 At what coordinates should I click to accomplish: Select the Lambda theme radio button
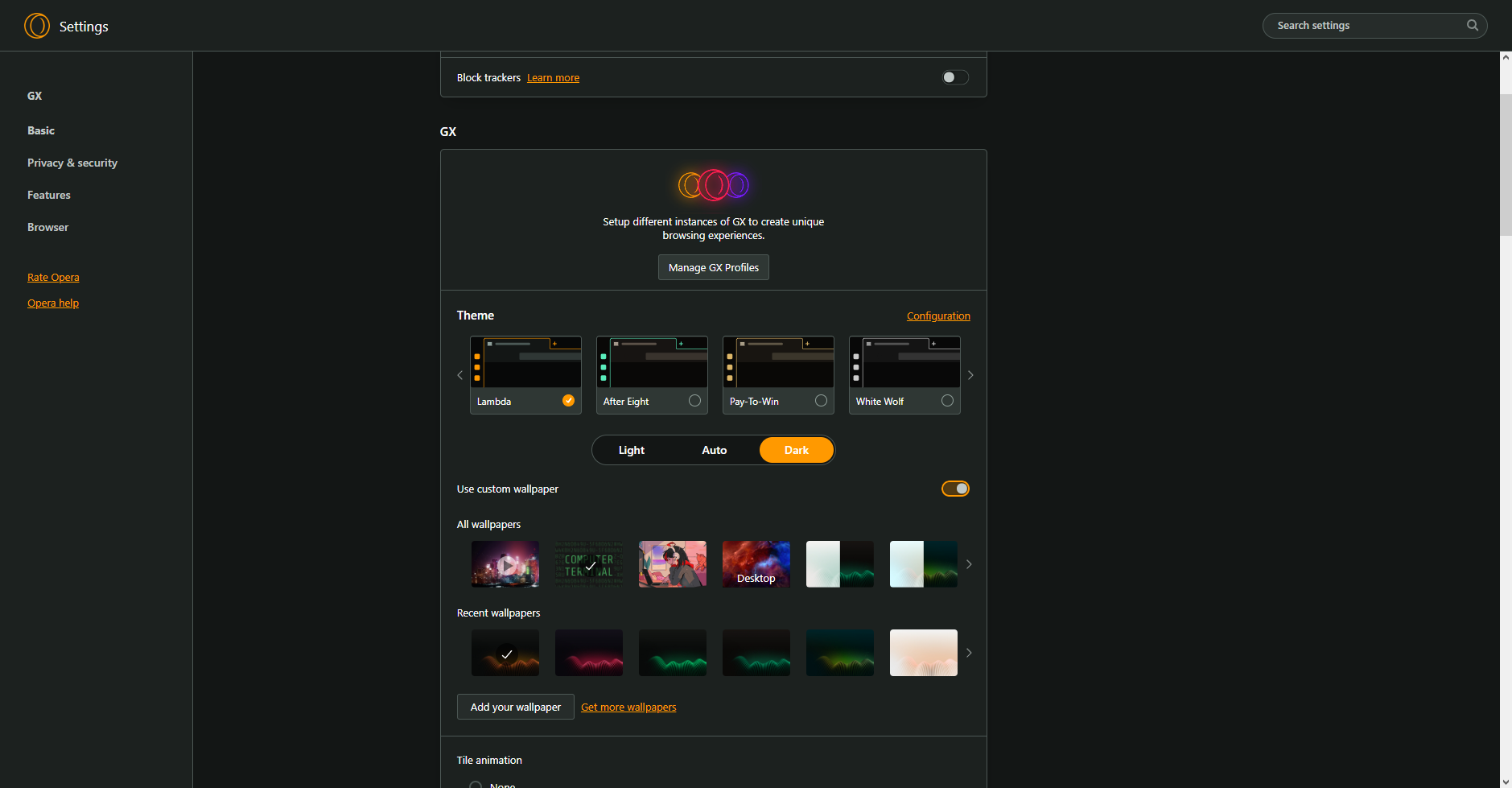click(568, 401)
